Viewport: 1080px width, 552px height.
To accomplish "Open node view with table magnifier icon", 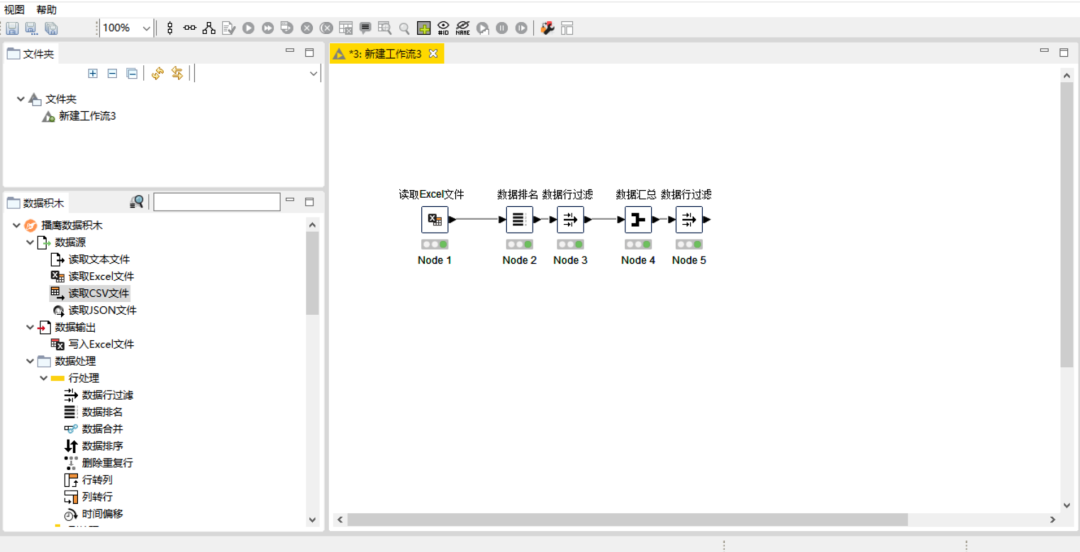I will 385,28.
